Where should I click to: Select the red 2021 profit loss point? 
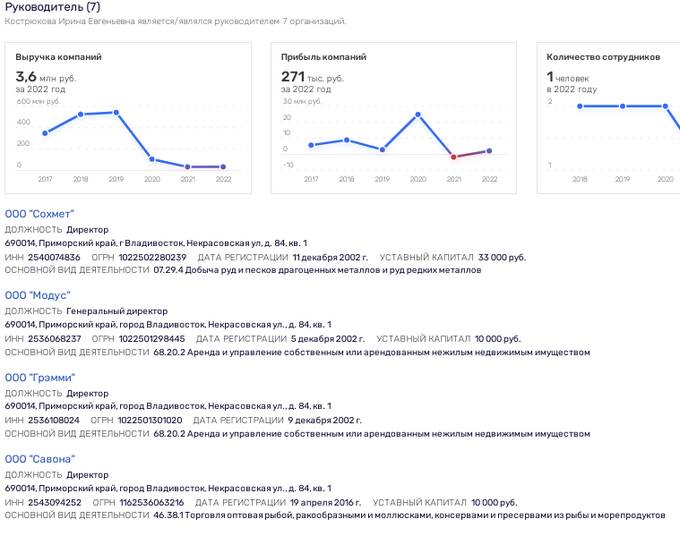(454, 157)
